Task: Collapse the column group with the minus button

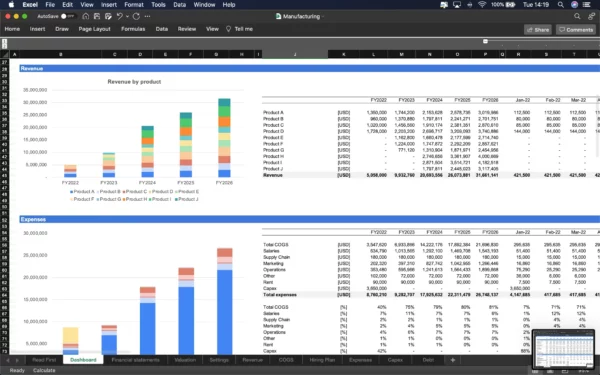Action: point(485,41)
